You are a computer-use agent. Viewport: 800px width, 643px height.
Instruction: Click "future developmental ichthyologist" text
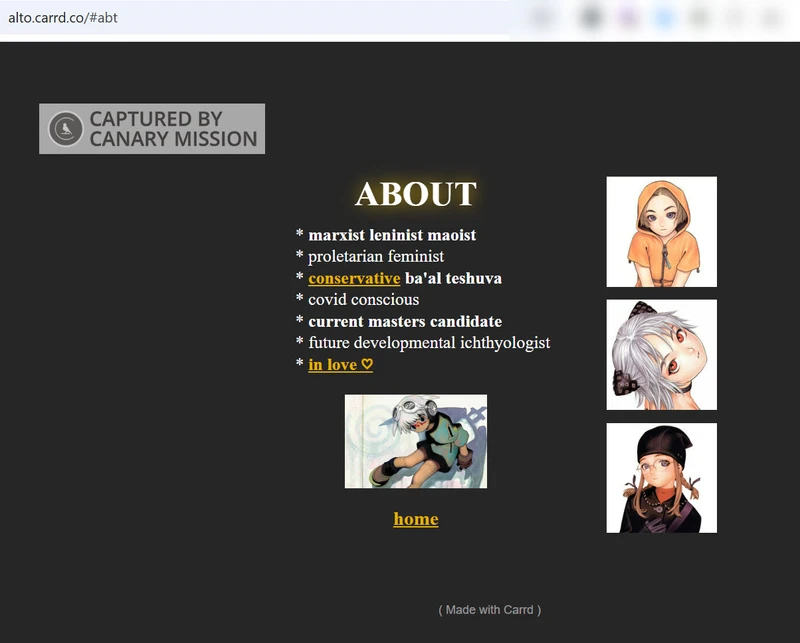coord(429,342)
